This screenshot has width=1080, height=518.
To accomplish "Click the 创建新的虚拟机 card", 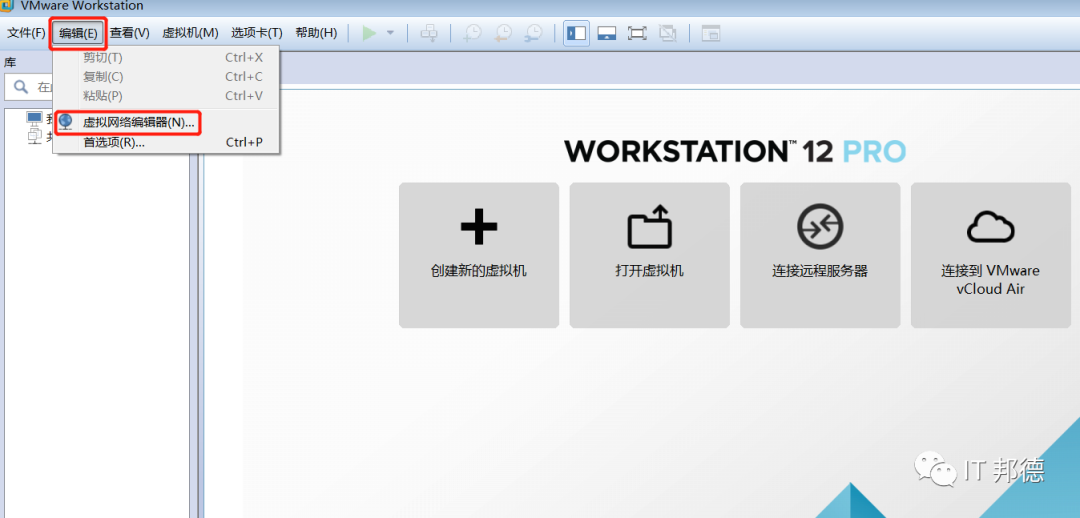I will click(479, 255).
